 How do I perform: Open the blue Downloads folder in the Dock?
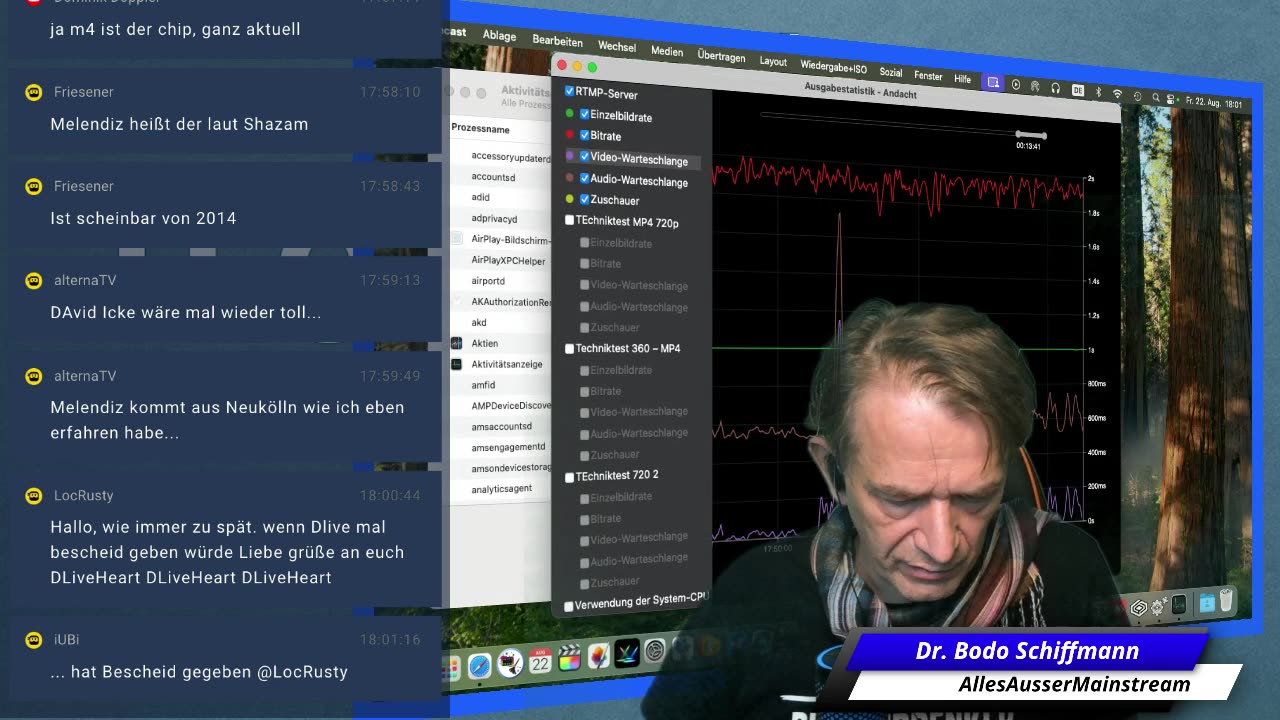coord(1206,603)
